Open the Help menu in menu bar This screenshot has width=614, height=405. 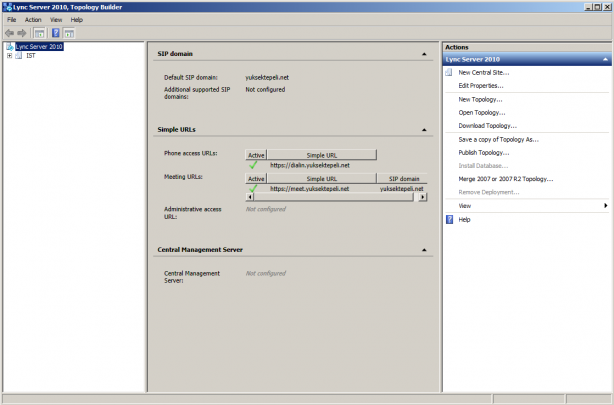[77, 20]
